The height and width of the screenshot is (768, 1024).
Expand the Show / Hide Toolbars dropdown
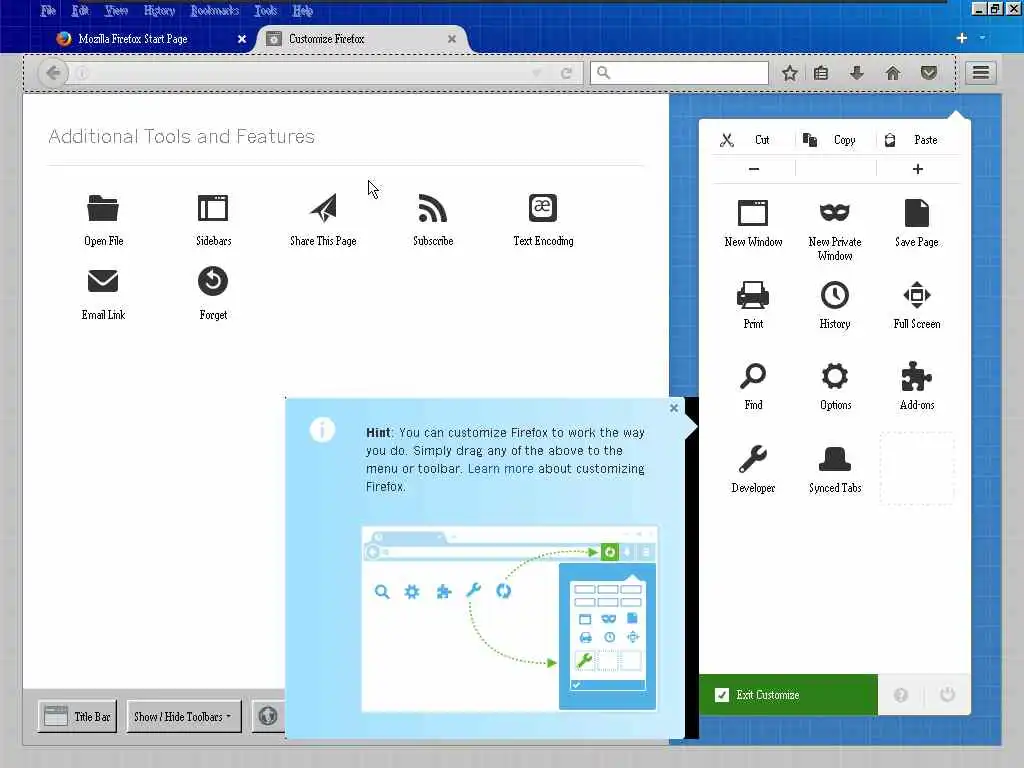(x=184, y=716)
